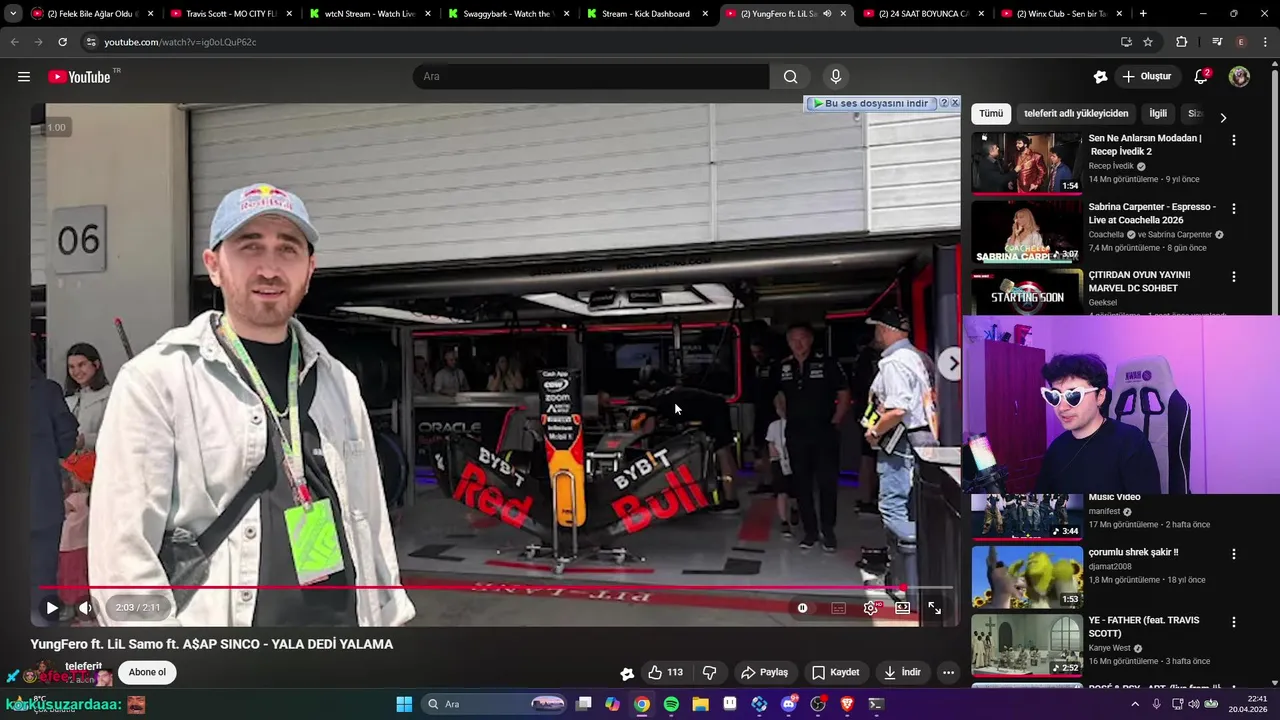
Task: Select the teleferit adlı yükleyiciden chip
Action: [1076, 114]
